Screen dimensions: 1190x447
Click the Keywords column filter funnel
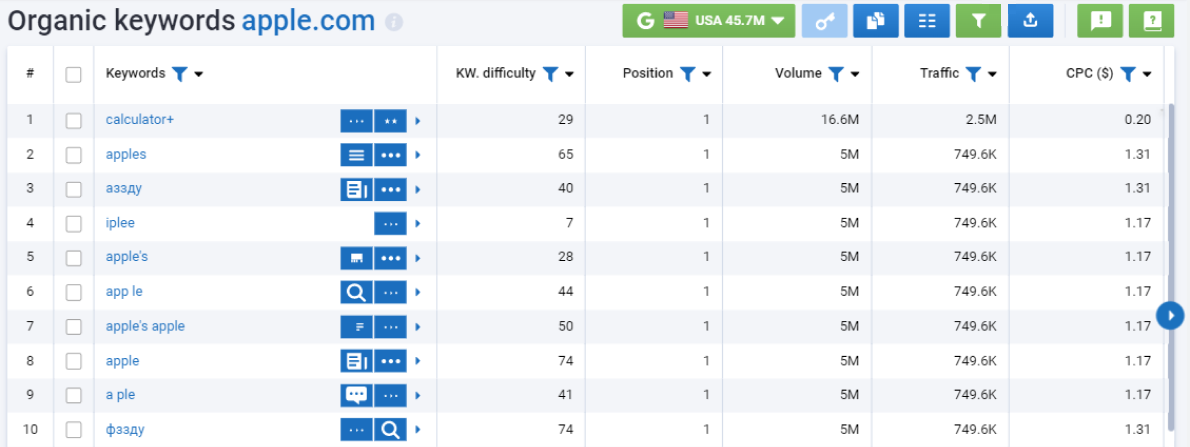point(179,74)
